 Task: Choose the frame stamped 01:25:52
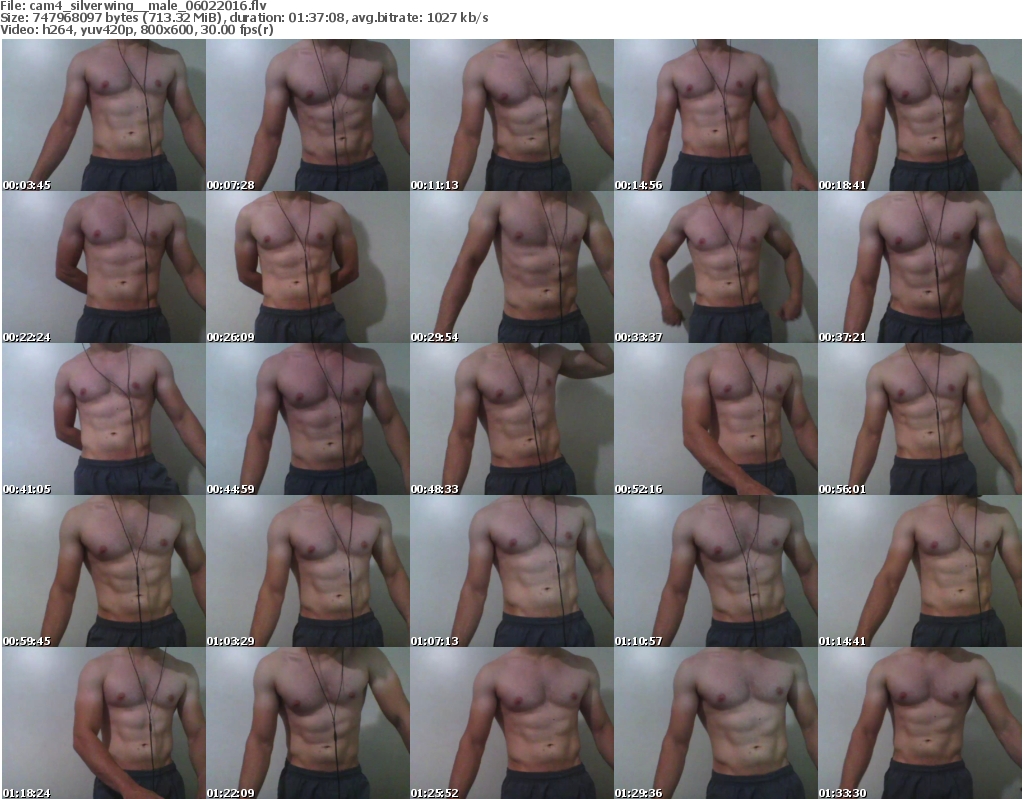pyautogui.click(x=511, y=723)
